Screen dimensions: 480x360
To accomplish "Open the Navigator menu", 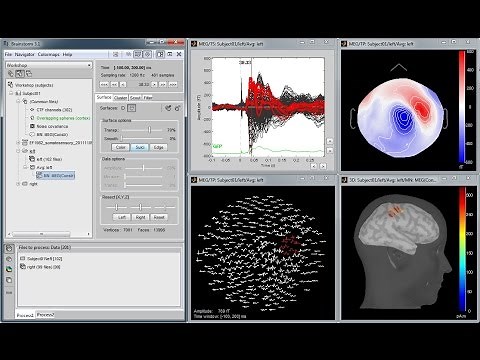I will point(25,54).
